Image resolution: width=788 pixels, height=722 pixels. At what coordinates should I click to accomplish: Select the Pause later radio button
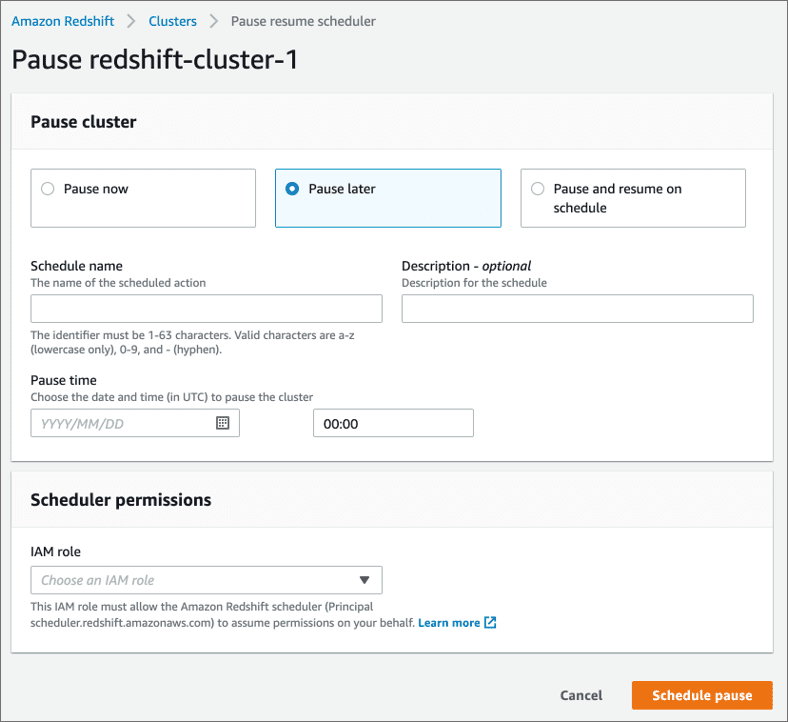(x=292, y=189)
